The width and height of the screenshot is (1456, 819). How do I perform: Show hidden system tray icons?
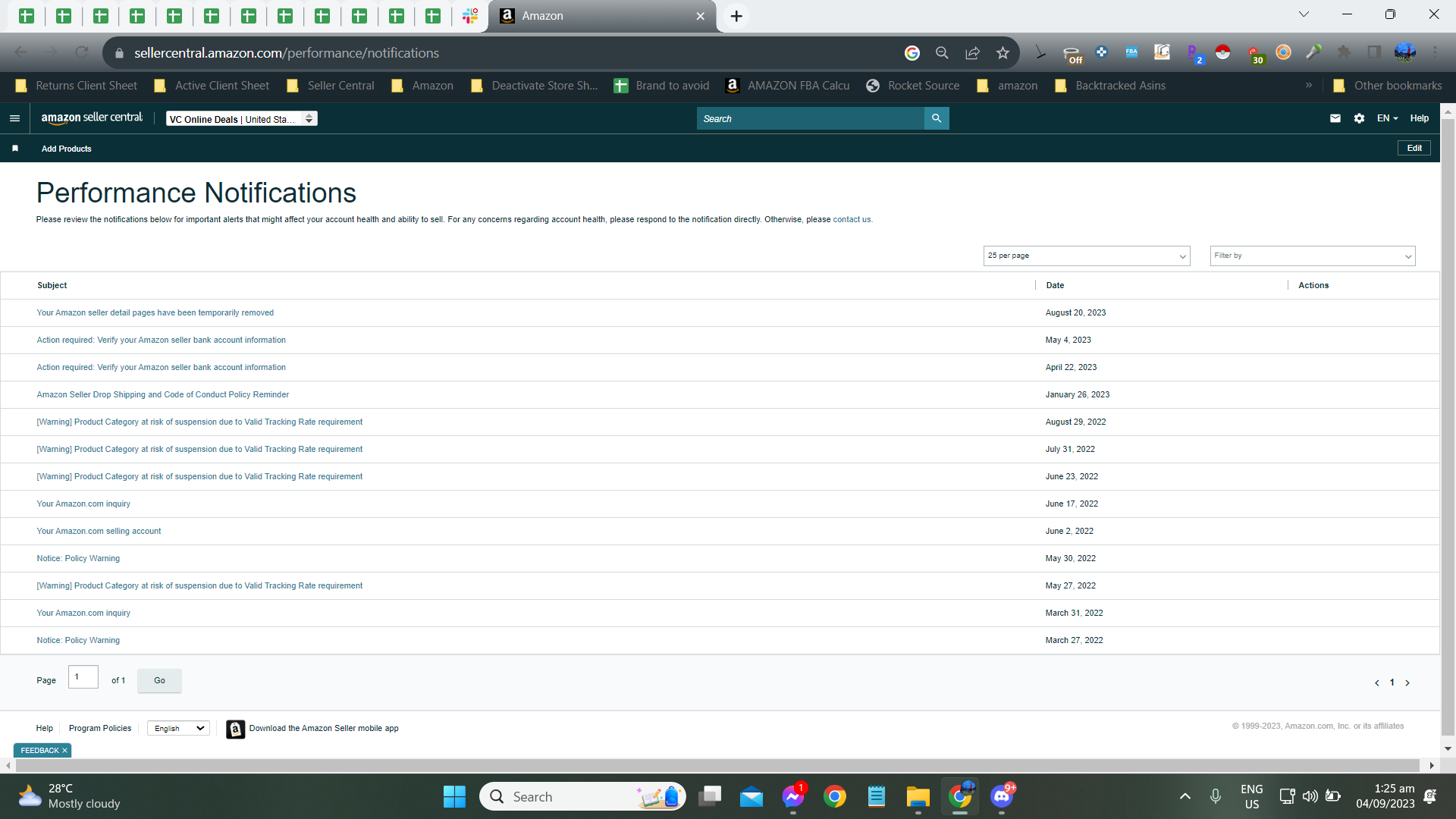click(x=1185, y=796)
